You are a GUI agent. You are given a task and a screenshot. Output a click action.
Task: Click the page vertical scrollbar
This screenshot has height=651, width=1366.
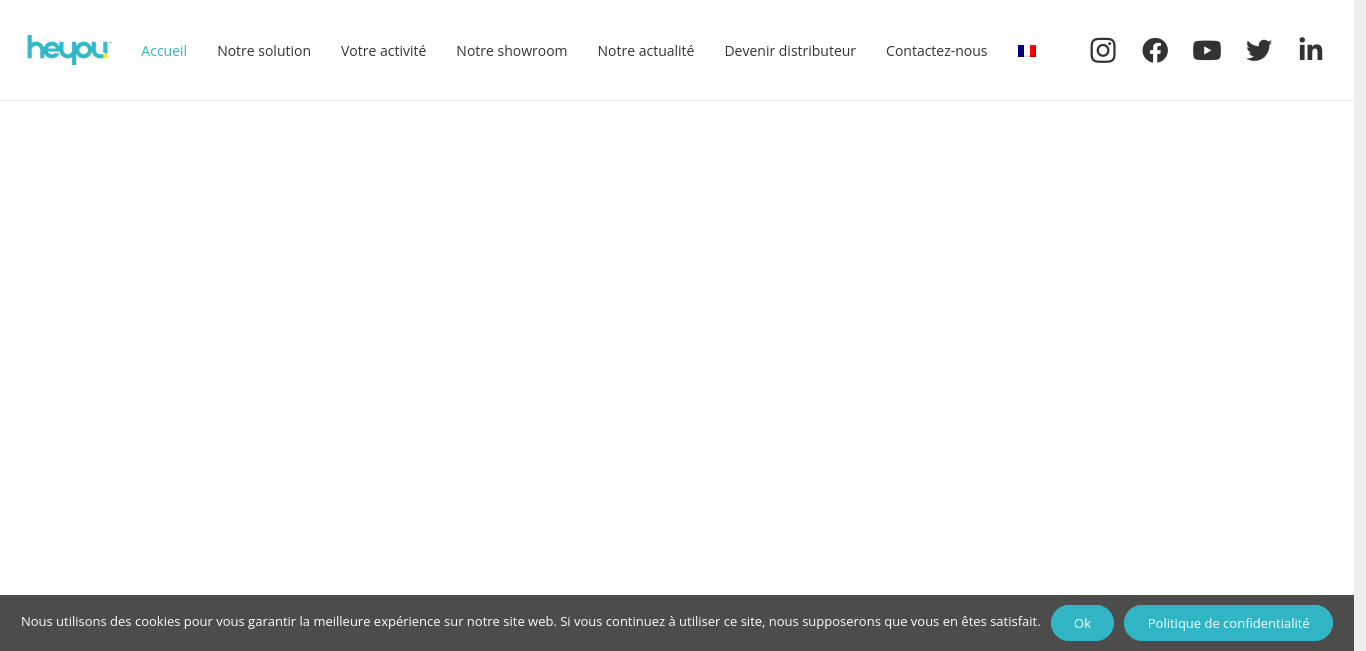tap(1360, 325)
